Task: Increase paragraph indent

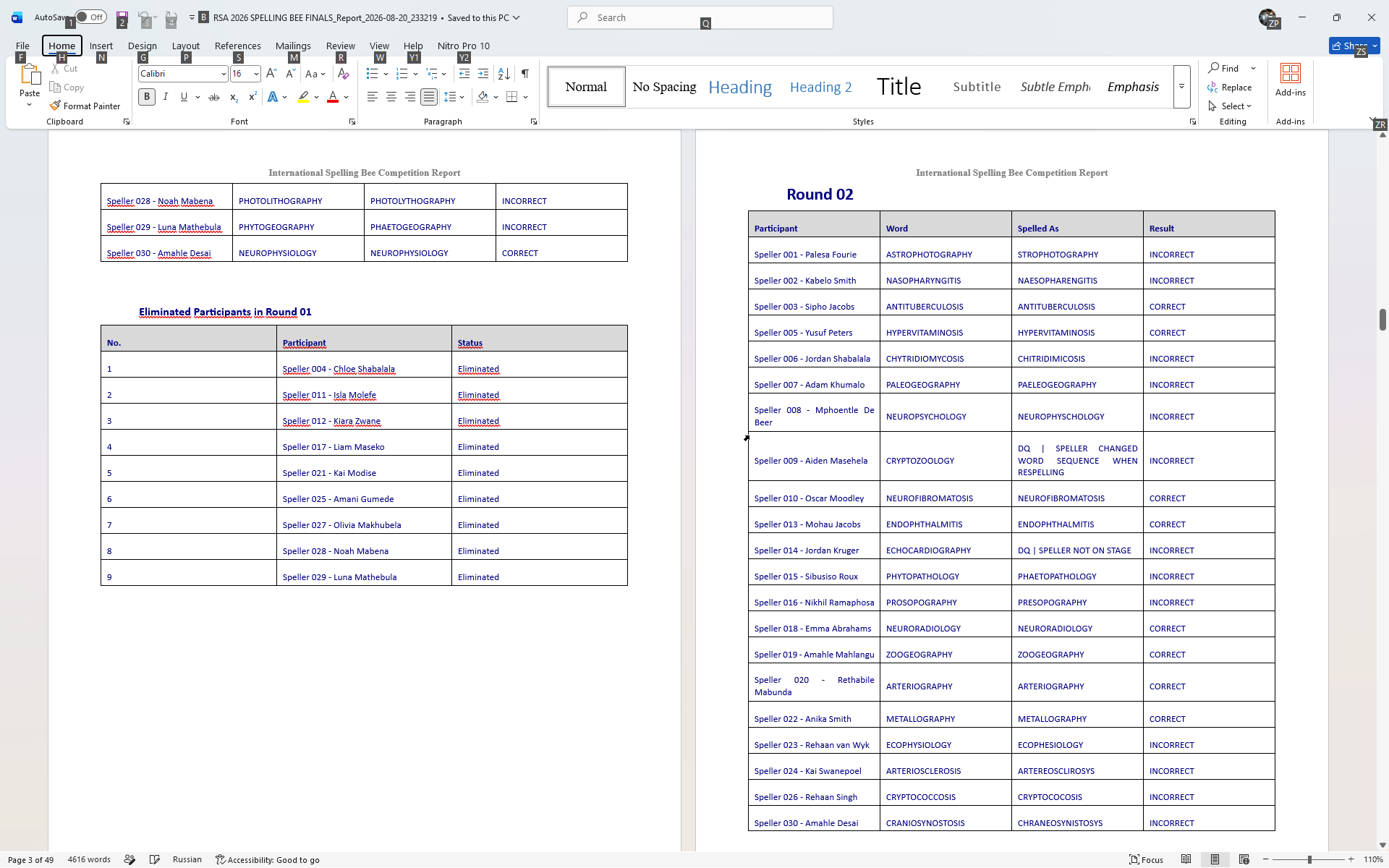Action: (x=483, y=74)
